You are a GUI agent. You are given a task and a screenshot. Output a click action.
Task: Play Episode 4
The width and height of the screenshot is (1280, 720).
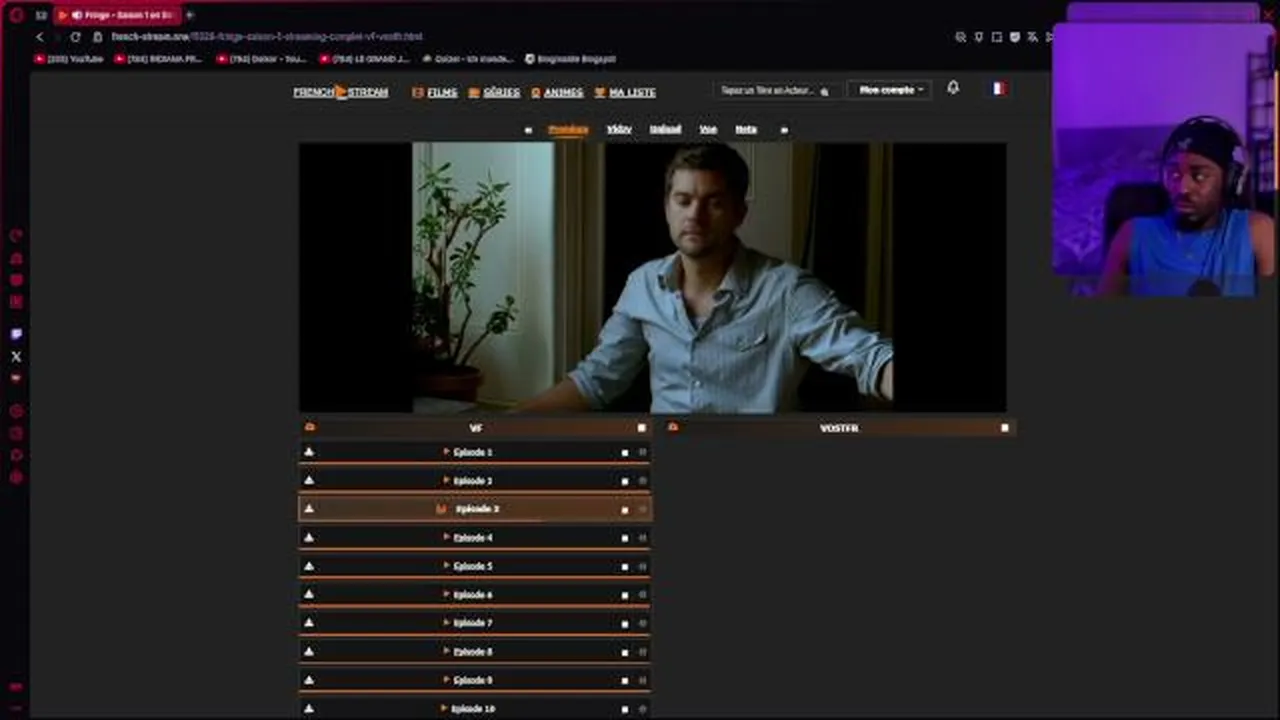point(475,538)
